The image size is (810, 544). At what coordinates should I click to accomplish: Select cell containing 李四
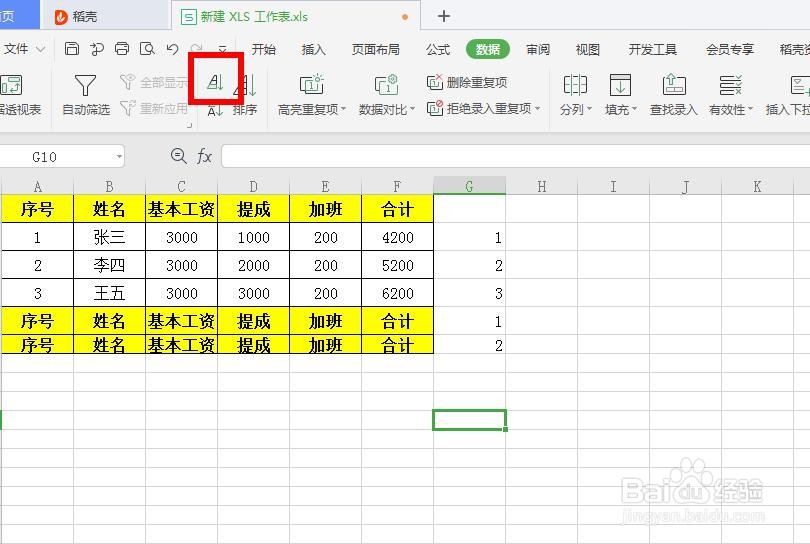(109, 266)
